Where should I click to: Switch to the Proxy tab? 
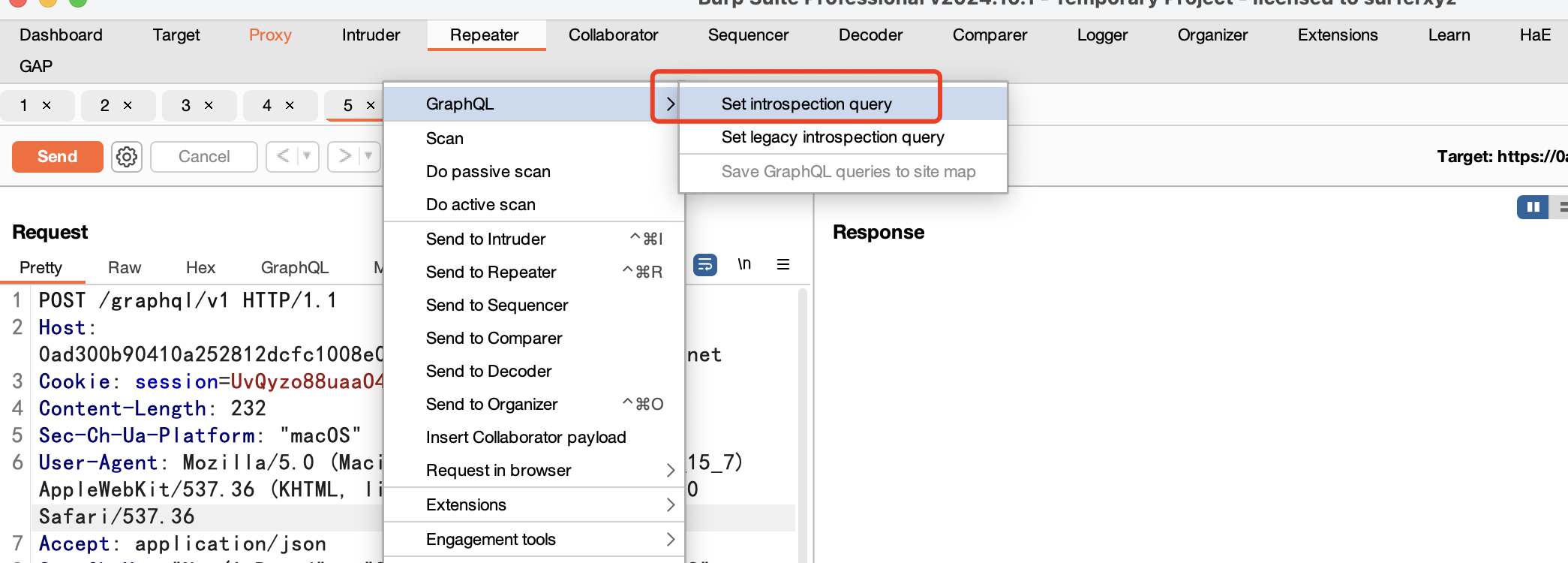click(x=270, y=35)
